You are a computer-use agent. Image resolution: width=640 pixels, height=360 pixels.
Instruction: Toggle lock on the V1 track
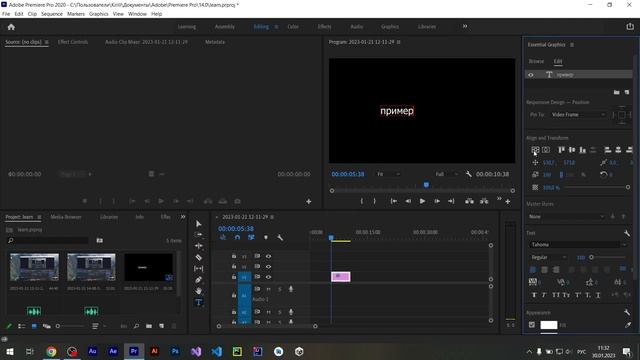(x=234, y=277)
